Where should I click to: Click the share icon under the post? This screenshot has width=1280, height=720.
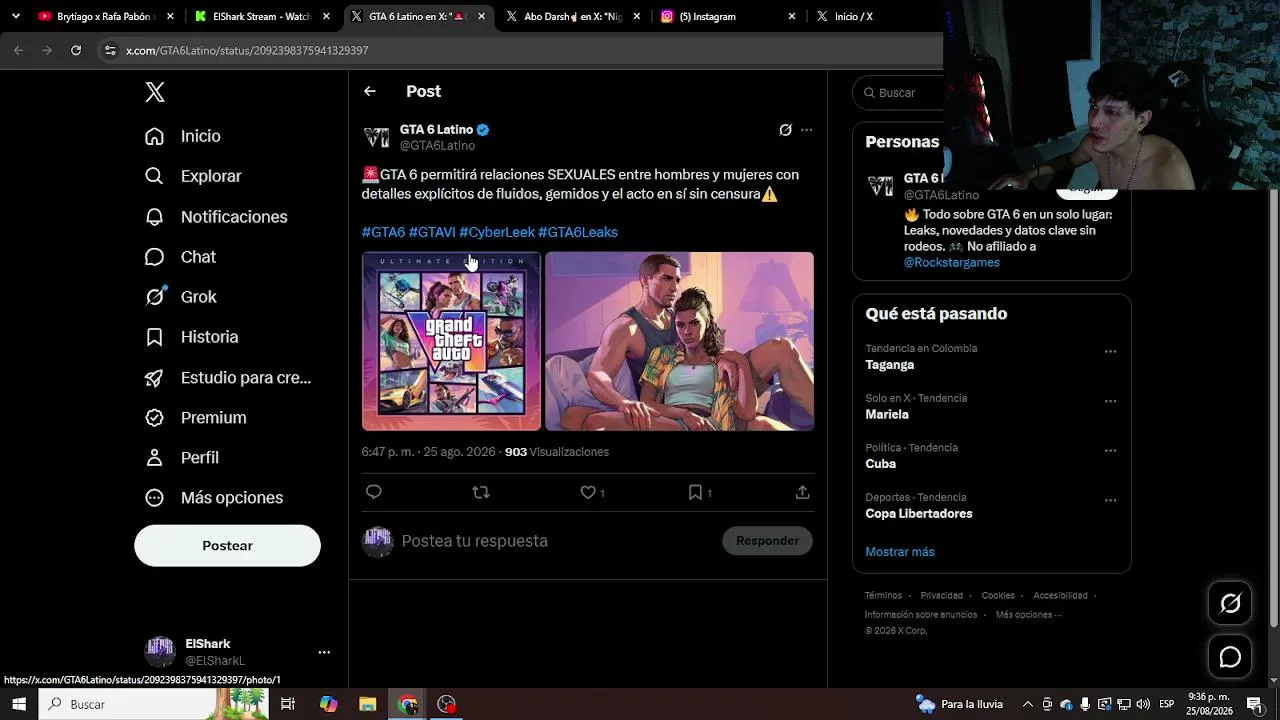802,492
